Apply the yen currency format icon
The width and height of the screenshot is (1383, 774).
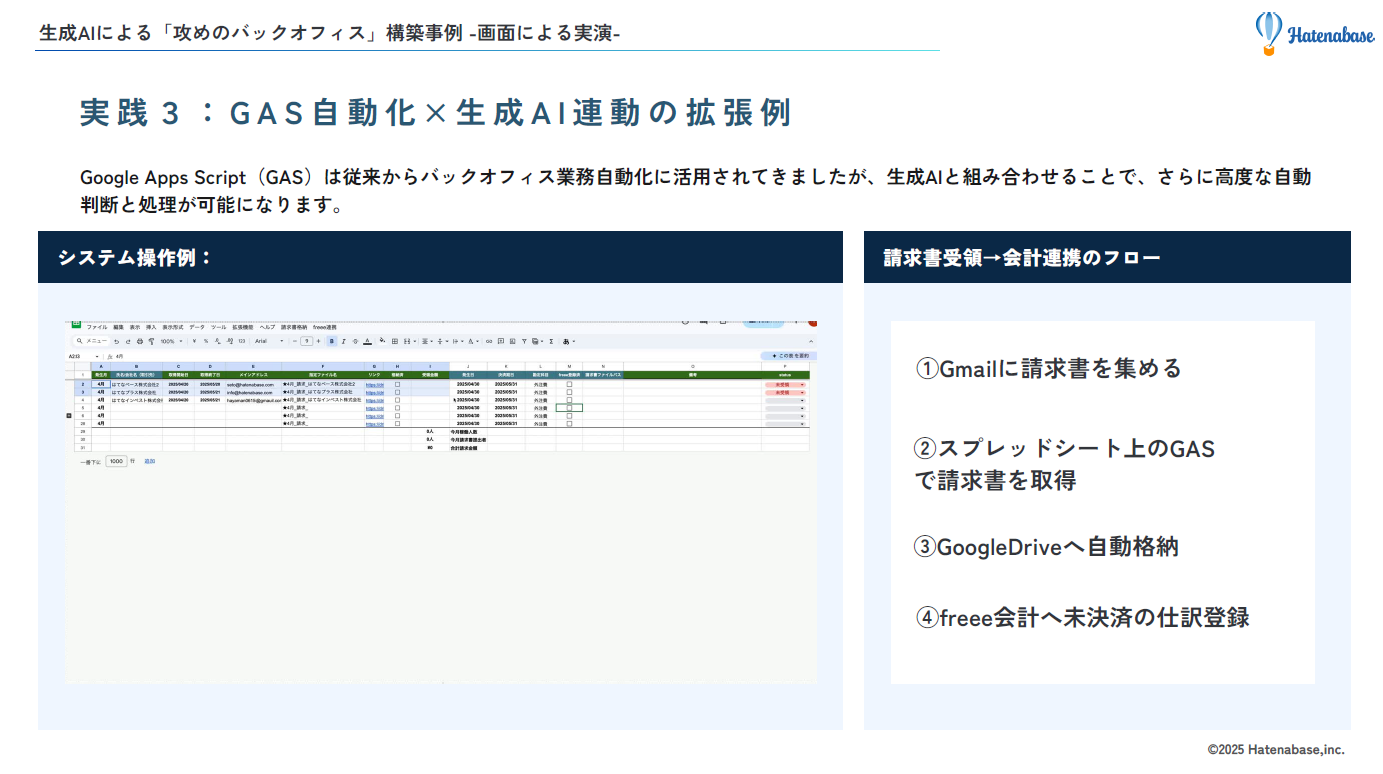coord(194,341)
